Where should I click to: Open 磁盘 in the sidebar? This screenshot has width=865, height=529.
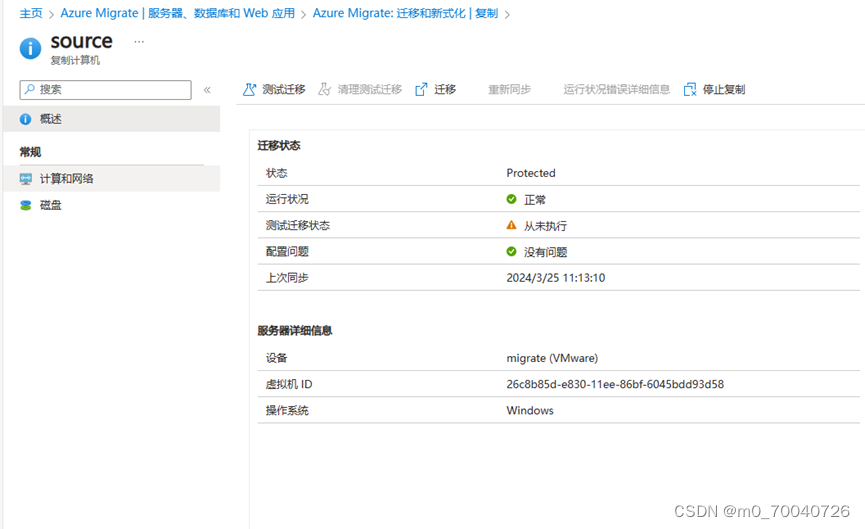click(111, 205)
